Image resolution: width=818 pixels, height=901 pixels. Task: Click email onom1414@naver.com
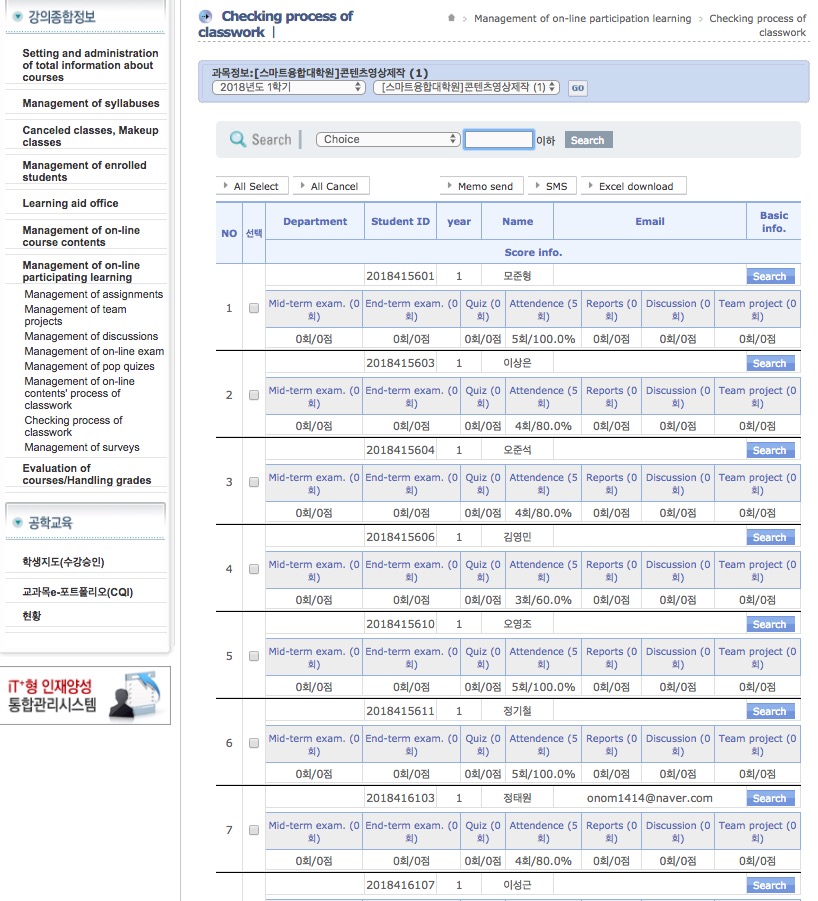[x=650, y=798]
